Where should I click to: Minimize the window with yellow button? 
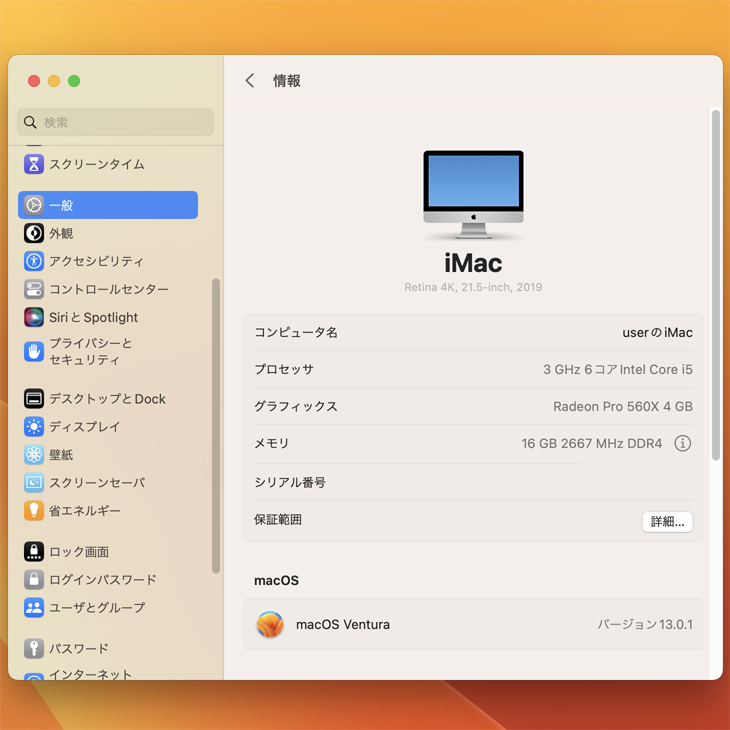pos(54,81)
